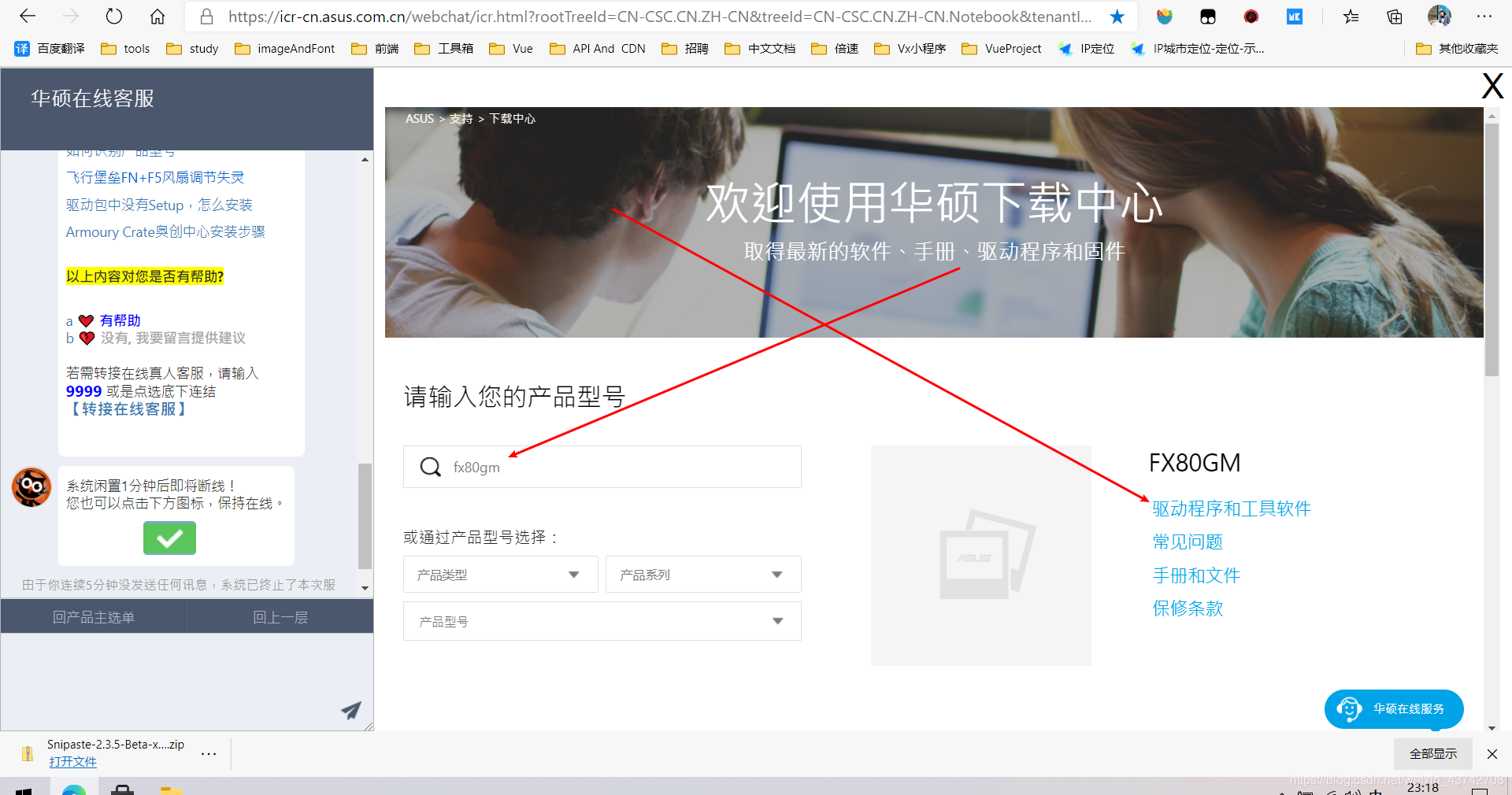Open the favorites list icon
The height and width of the screenshot is (795, 1512).
click(x=1351, y=17)
